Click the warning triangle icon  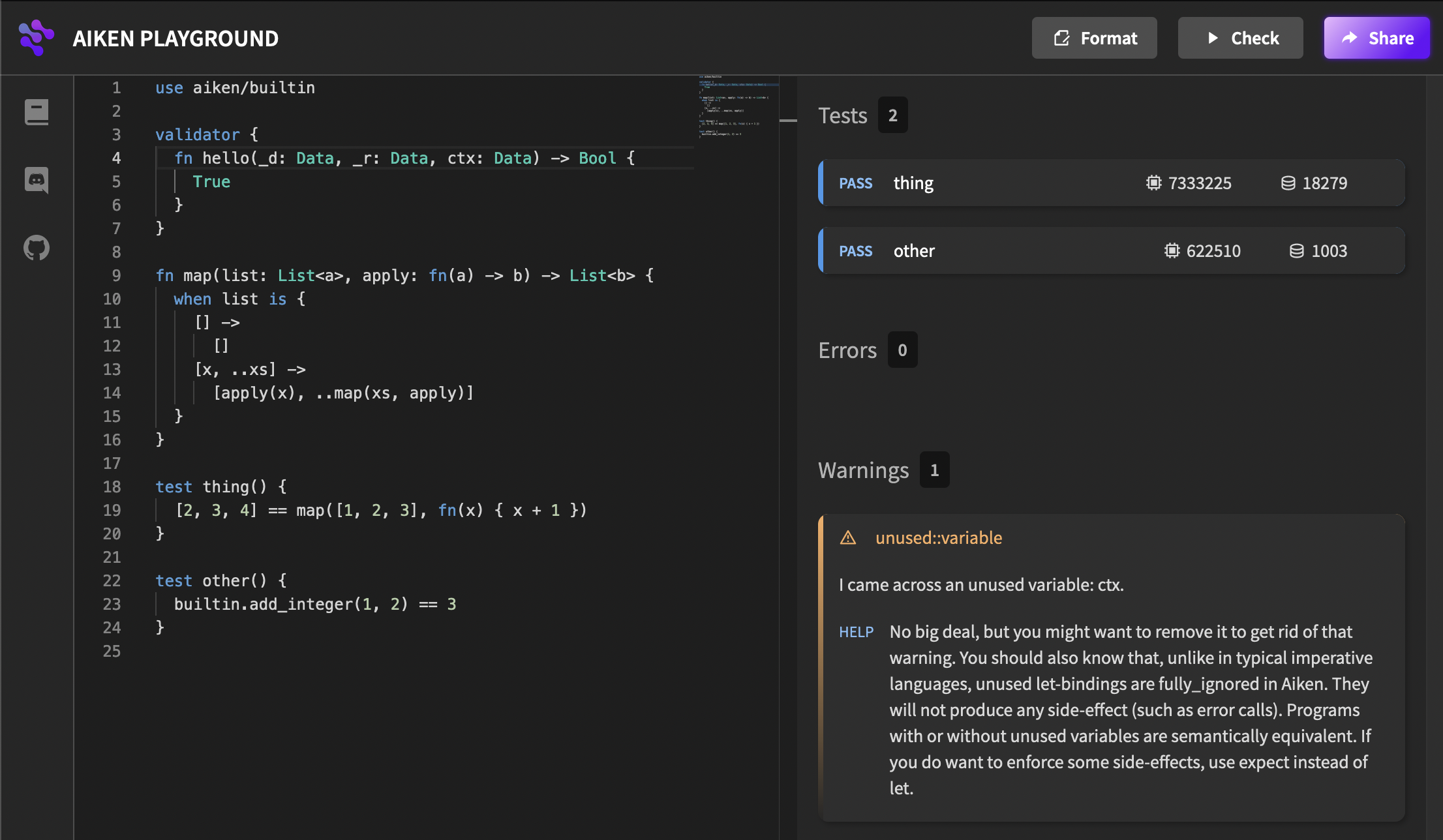click(848, 538)
